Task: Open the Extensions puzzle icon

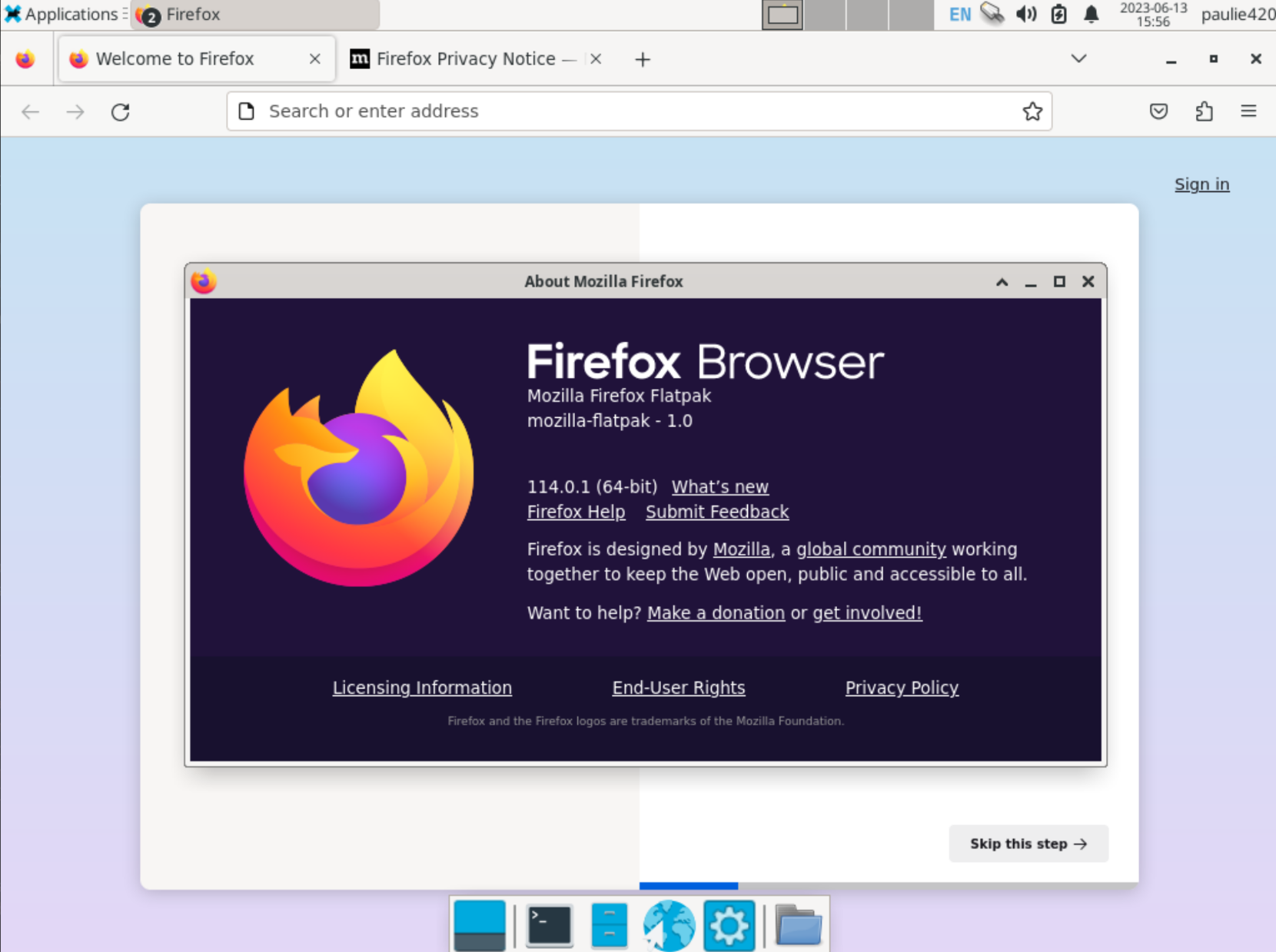Action: 1204,111
